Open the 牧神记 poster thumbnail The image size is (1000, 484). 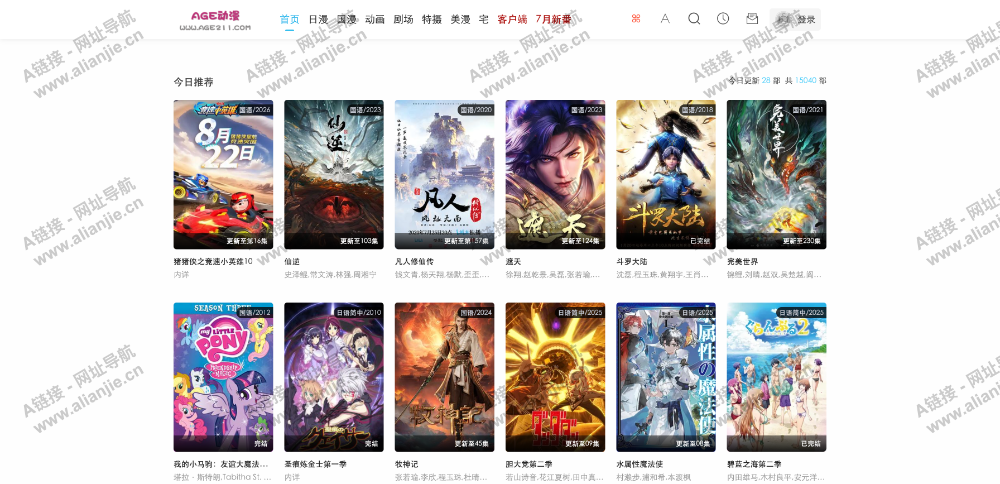pos(445,377)
